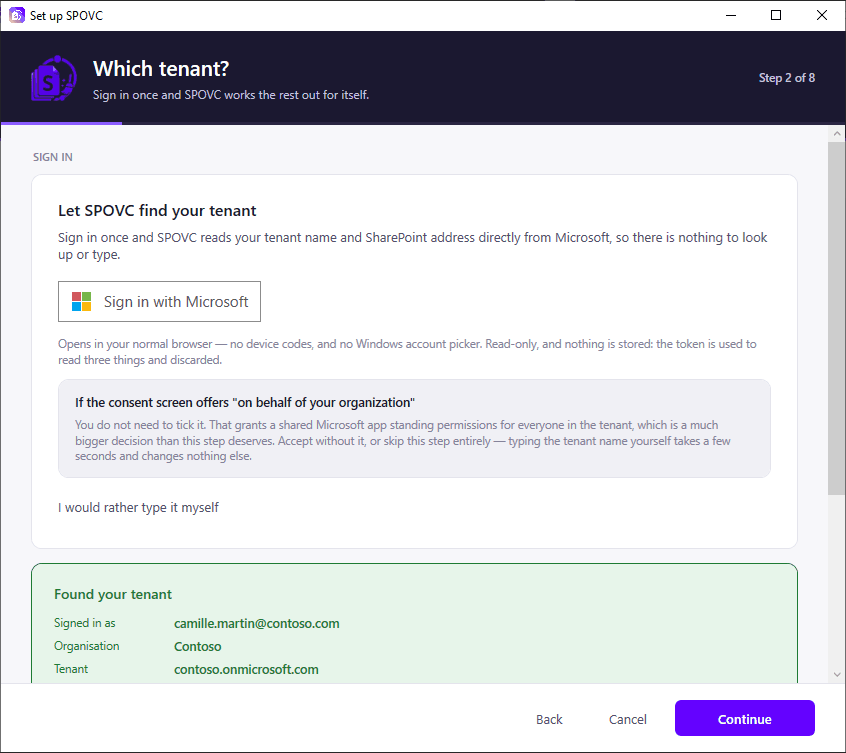This screenshot has height=753, width=846.
Task: Close the Set up SPOVC window
Action: pyautogui.click(x=822, y=15)
